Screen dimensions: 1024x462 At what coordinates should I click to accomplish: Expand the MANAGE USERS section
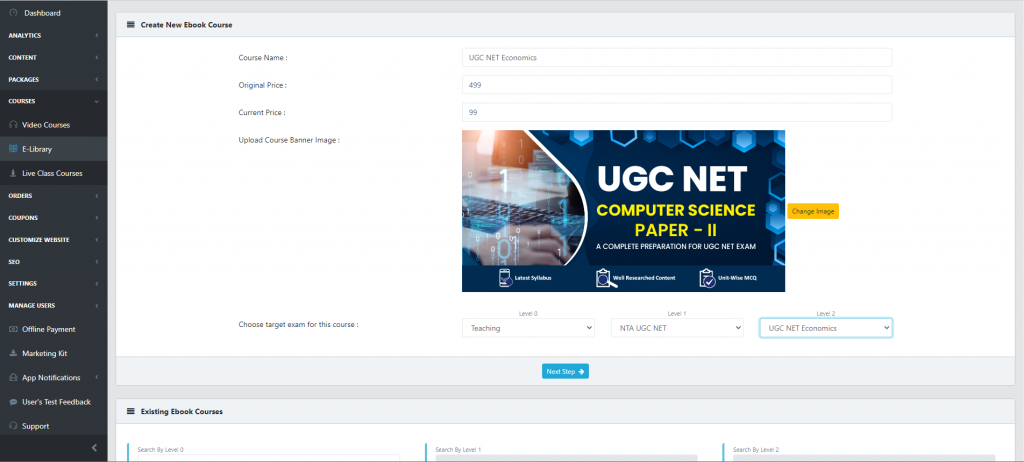coord(54,305)
